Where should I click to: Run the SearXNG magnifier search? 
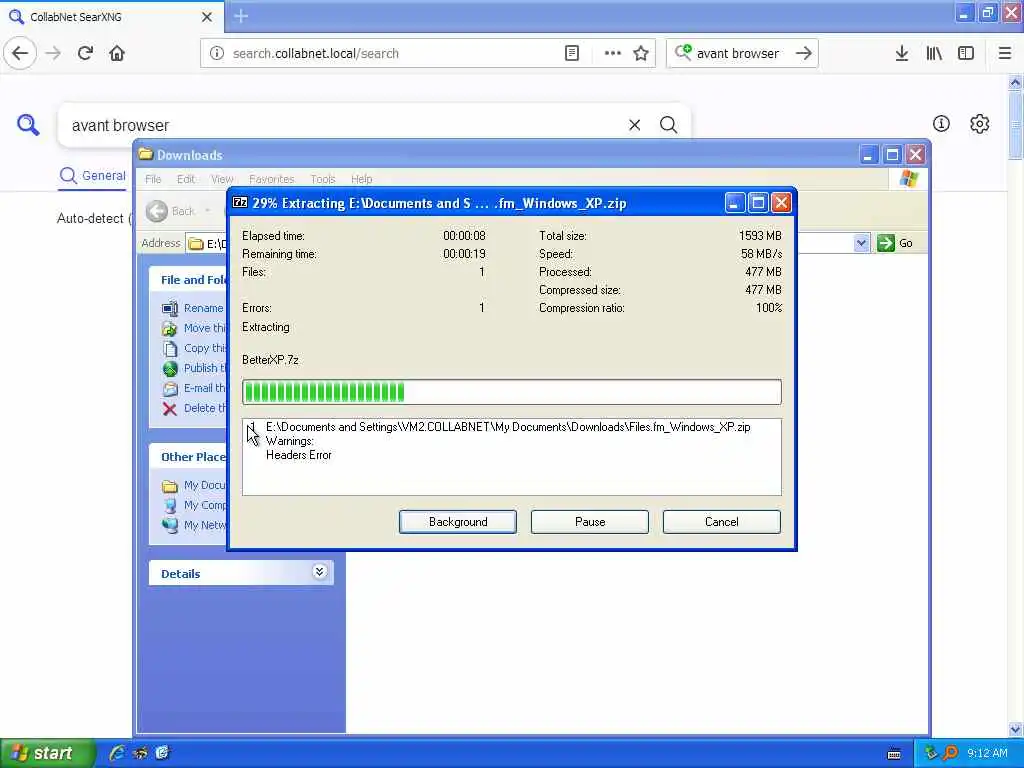(x=668, y=125)
